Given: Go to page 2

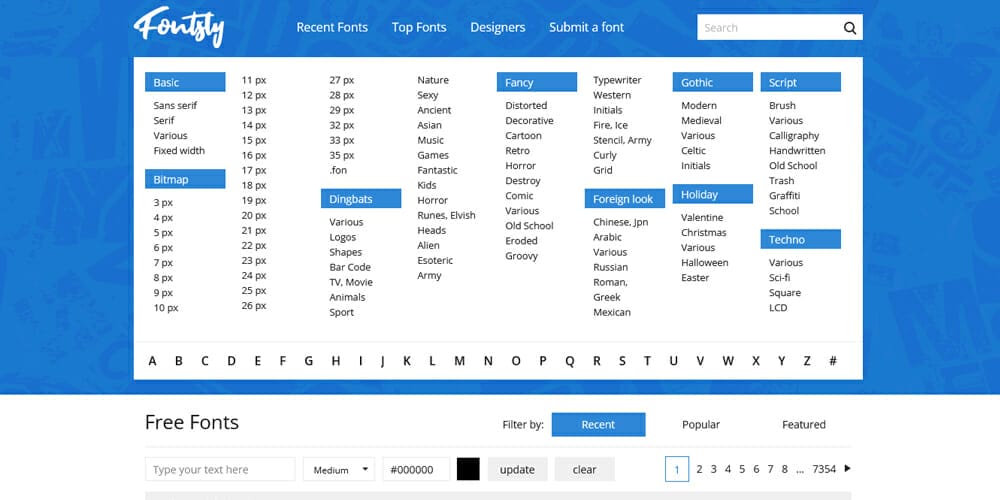Looking at the screenshot, I should [699, 469].
